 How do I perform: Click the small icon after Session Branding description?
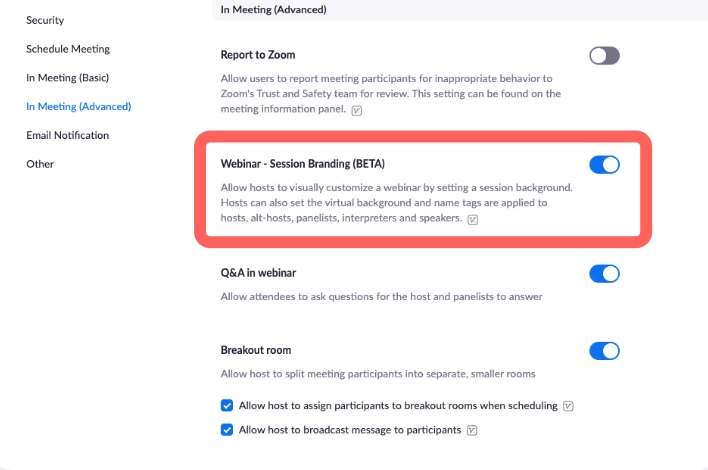pyautogui.click(x=473, y=219)
